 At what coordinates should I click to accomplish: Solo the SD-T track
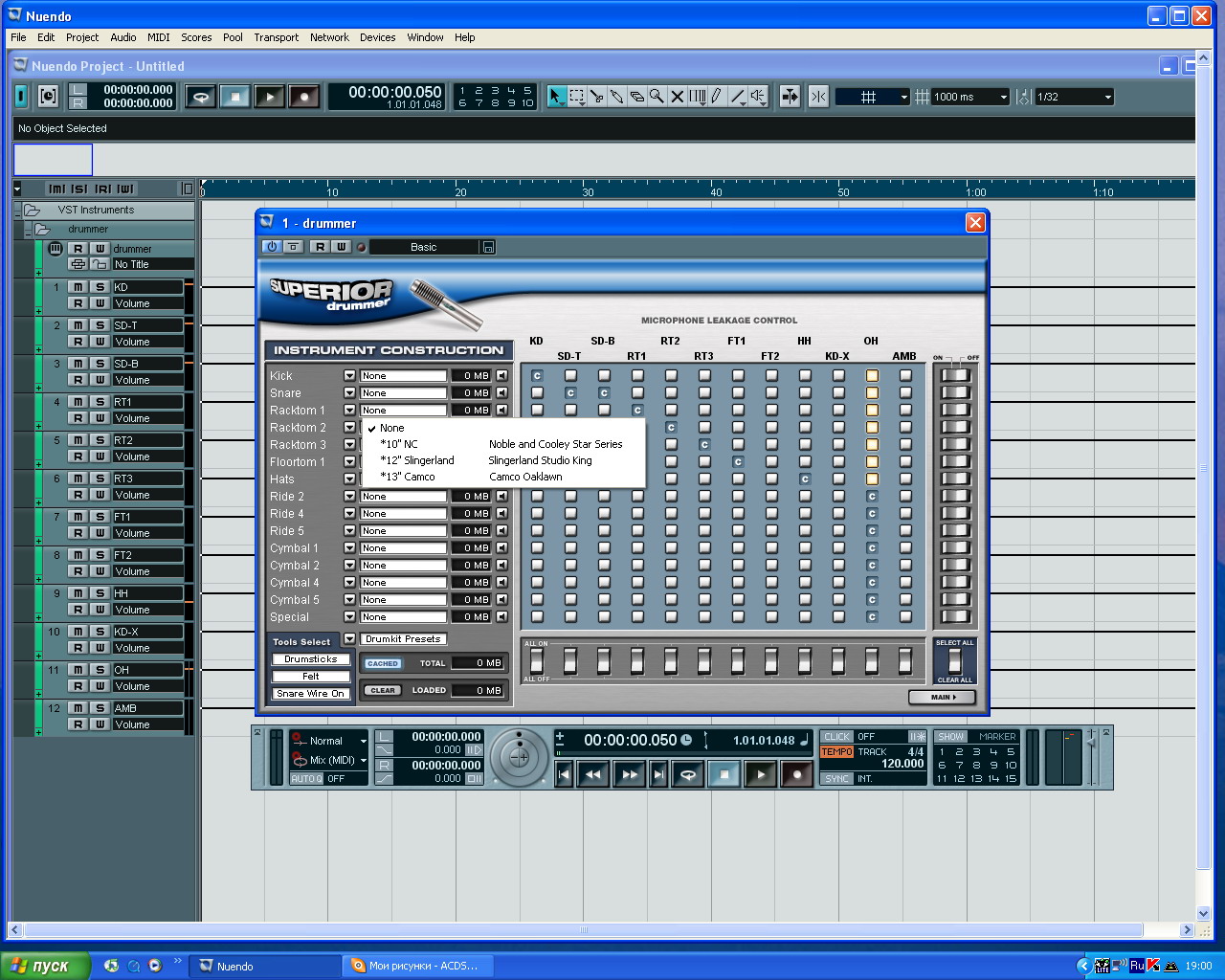coord(100,325)
